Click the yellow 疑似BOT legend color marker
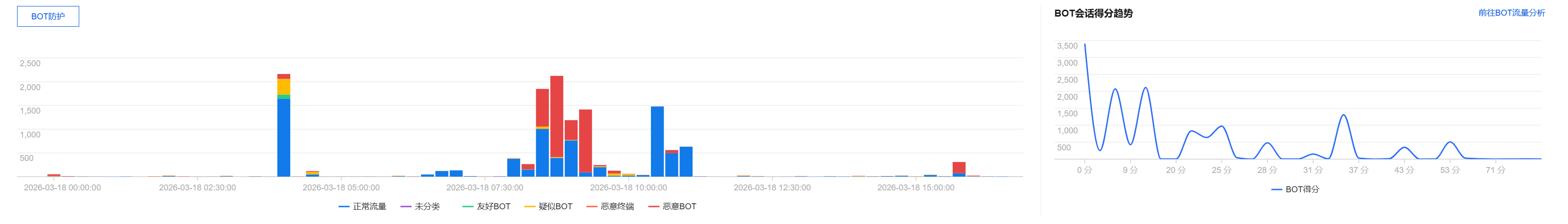Viewport: 1568px width, 224px height. [x=530, y=207]
